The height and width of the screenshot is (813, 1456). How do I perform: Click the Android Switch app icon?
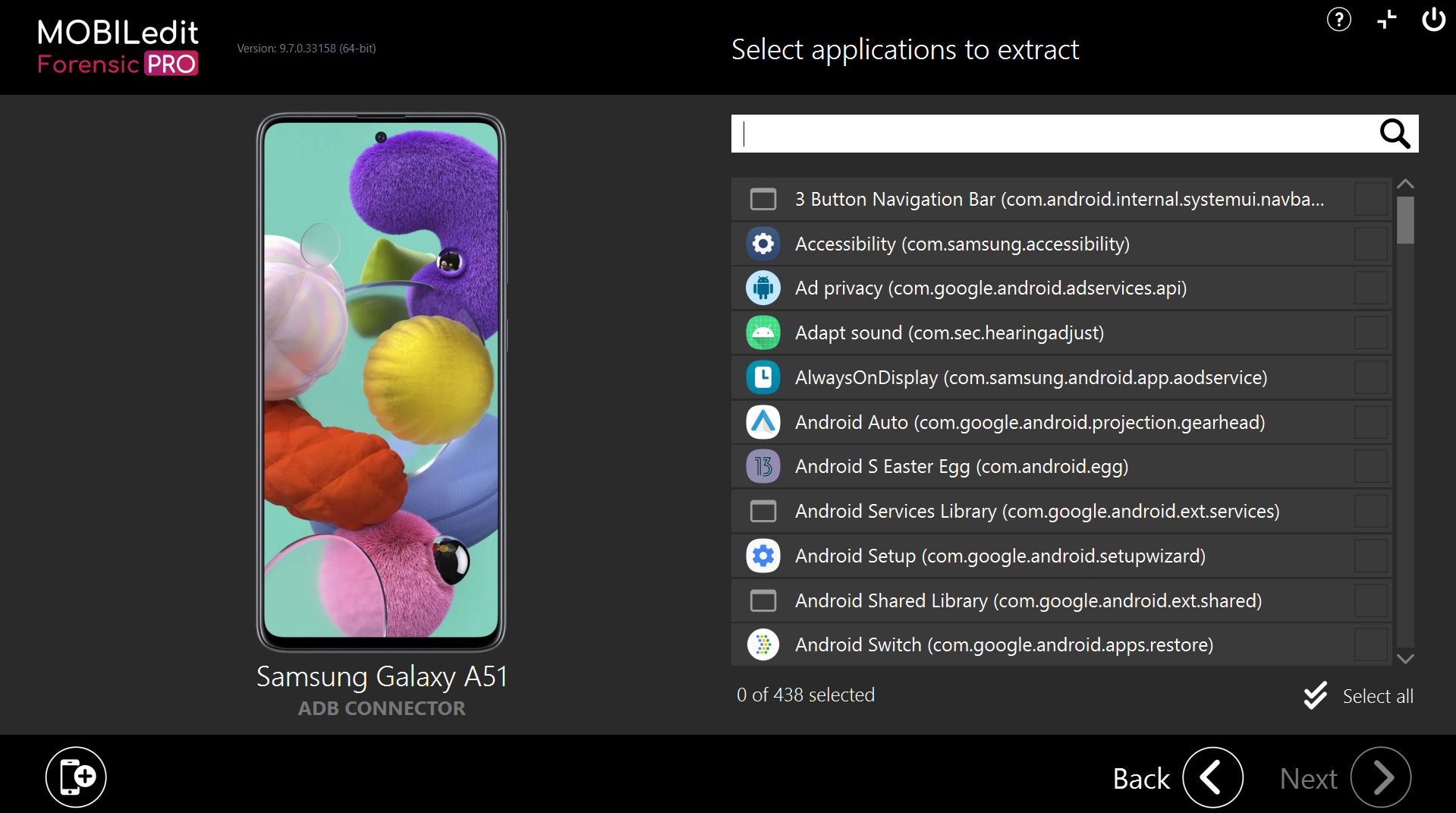point(763,644)
